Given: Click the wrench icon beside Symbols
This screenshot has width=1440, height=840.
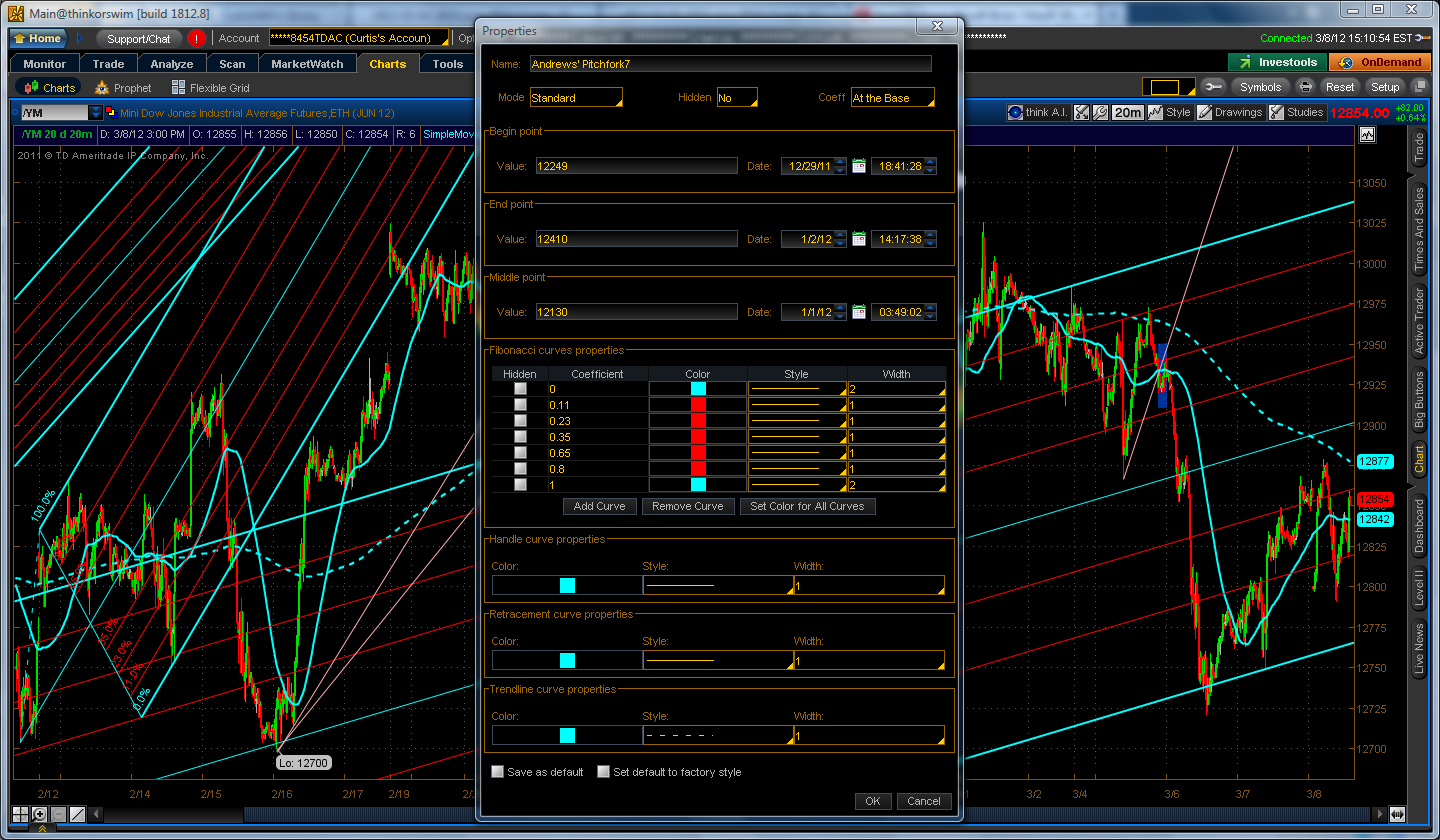Looking at the screenshot, I should [x=1213, y=87].
